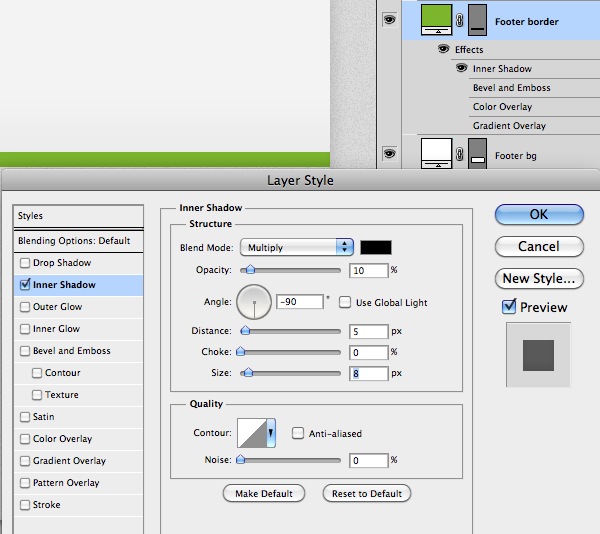Click the Choke value field

(x=368, y=352)
